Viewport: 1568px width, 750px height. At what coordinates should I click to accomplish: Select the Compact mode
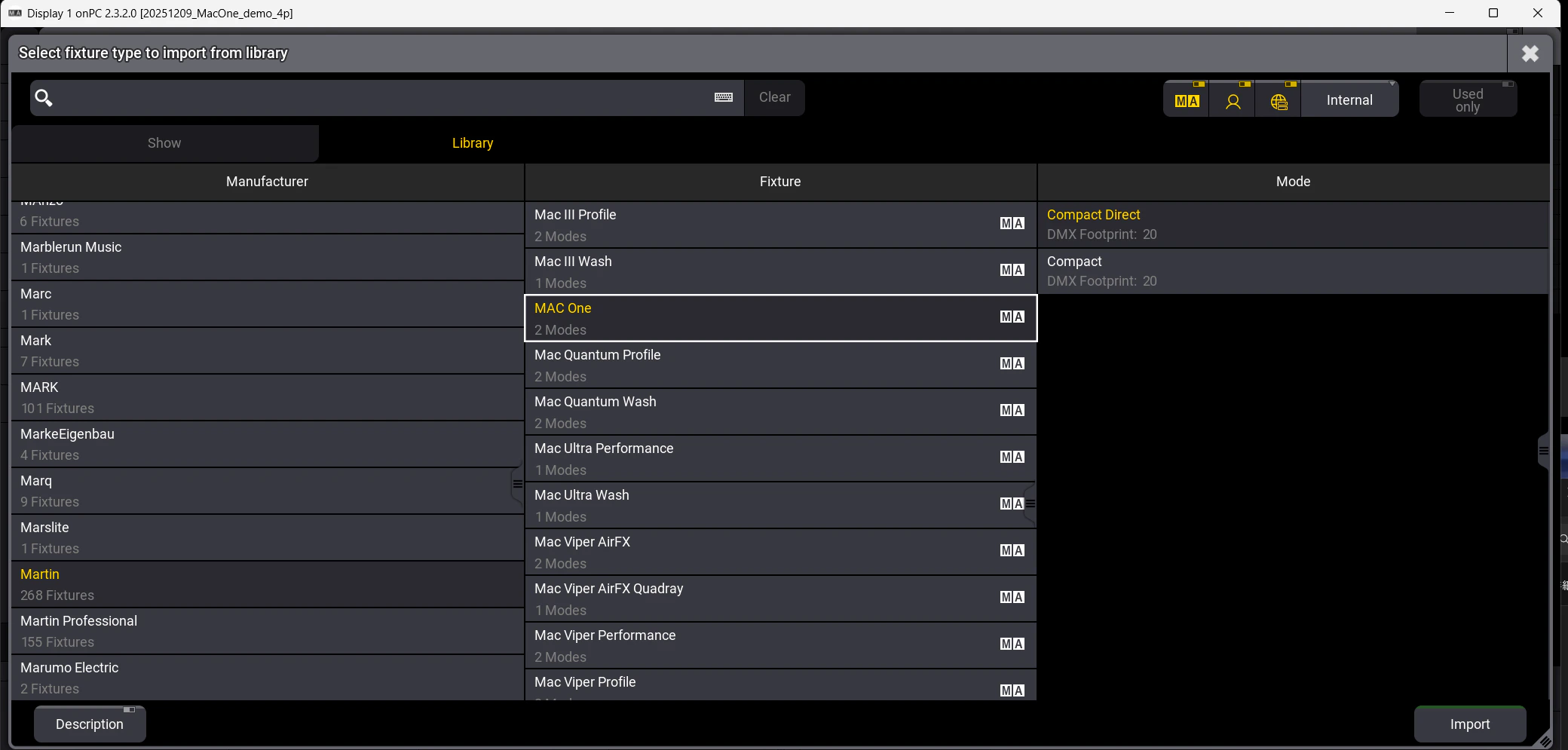tap(1293, 271)
